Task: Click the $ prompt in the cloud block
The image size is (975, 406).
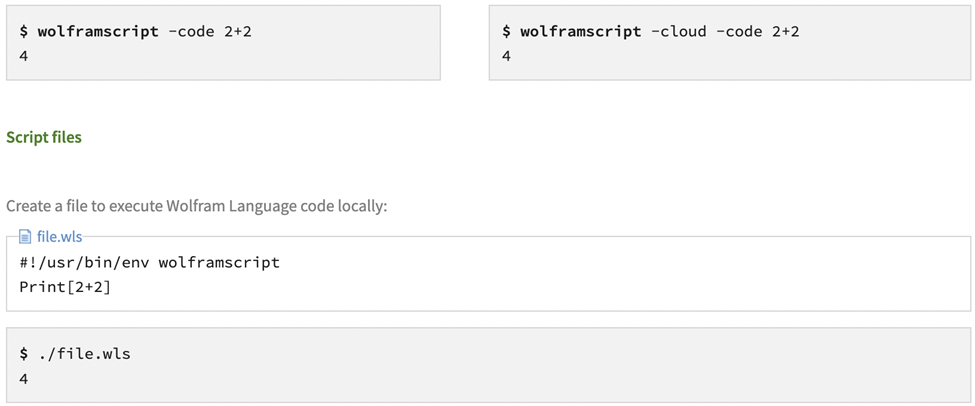Action: [x=506, y=32]
